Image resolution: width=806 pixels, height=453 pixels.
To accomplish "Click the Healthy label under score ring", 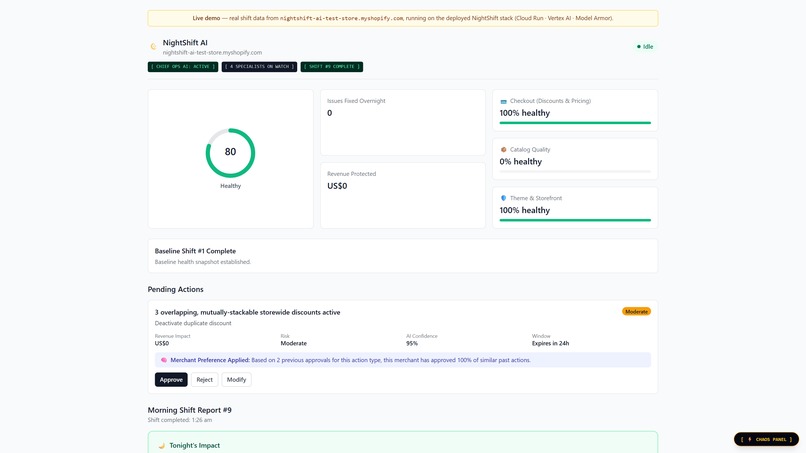I will tap(230, 186).
